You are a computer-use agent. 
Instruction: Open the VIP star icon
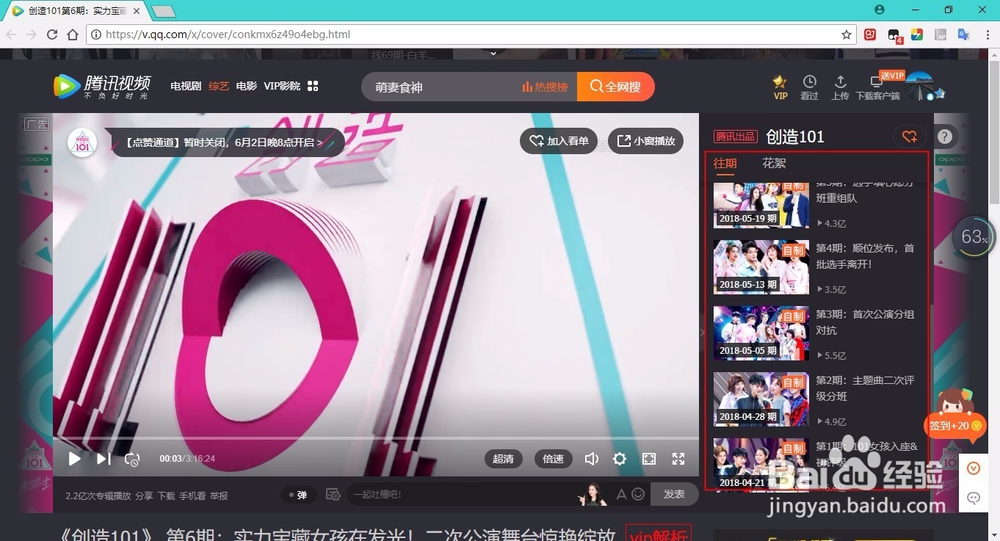pyautogui.click(x=780, y=87)
